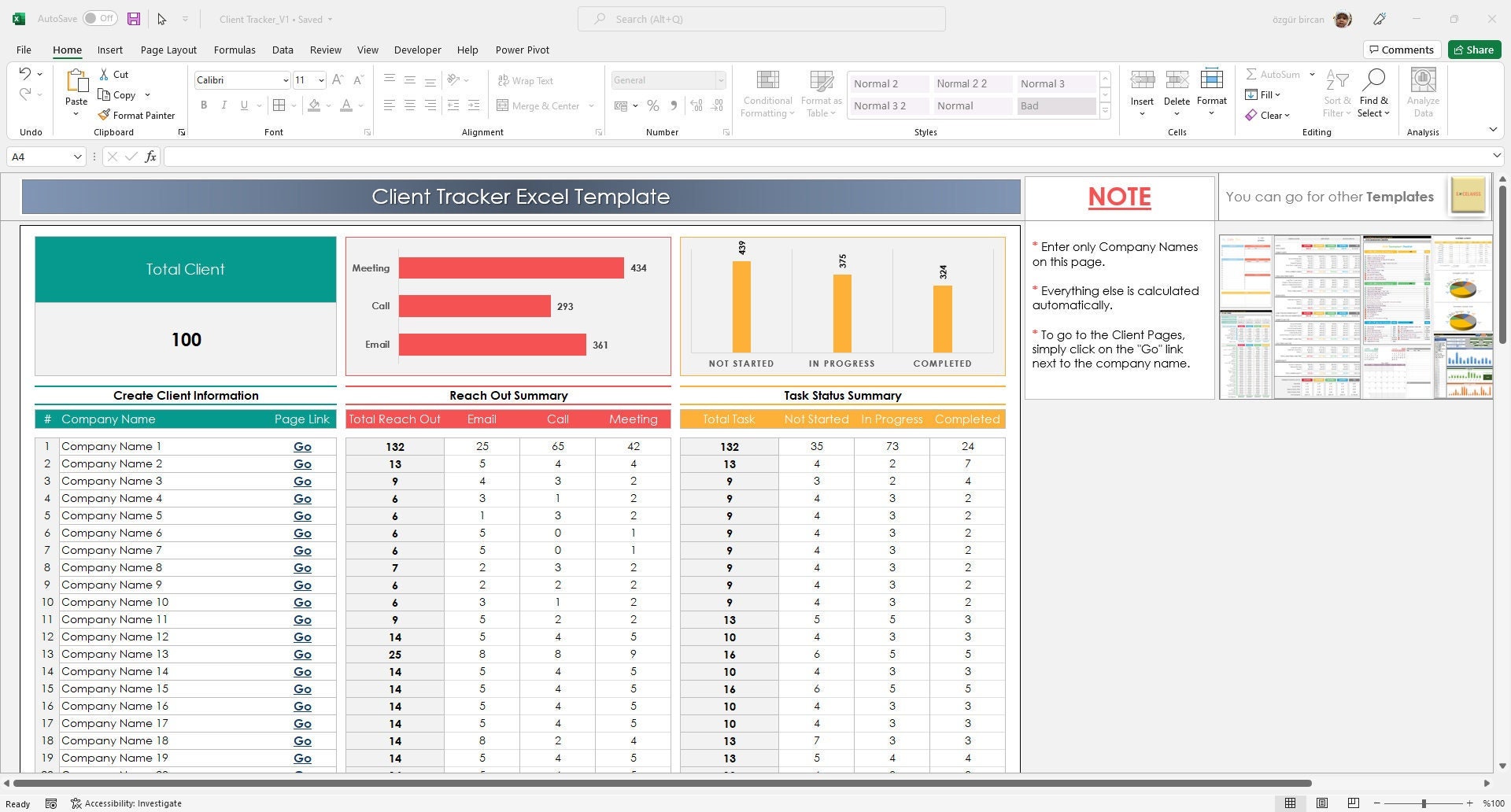Image resolution: width=1511 pixels, height=812 pixels.
Task: Click the zoom slider in status bar
Action: tap(1423, 803)
